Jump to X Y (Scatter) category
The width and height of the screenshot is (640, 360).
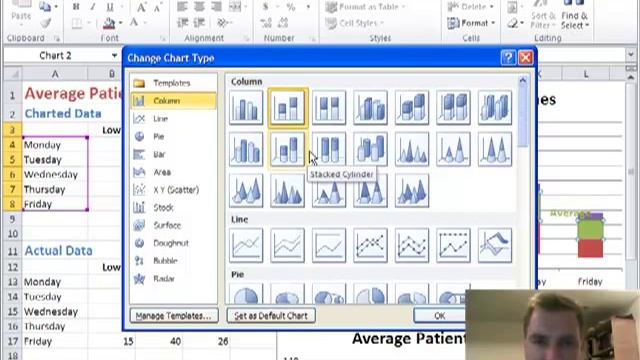(173, 190)
